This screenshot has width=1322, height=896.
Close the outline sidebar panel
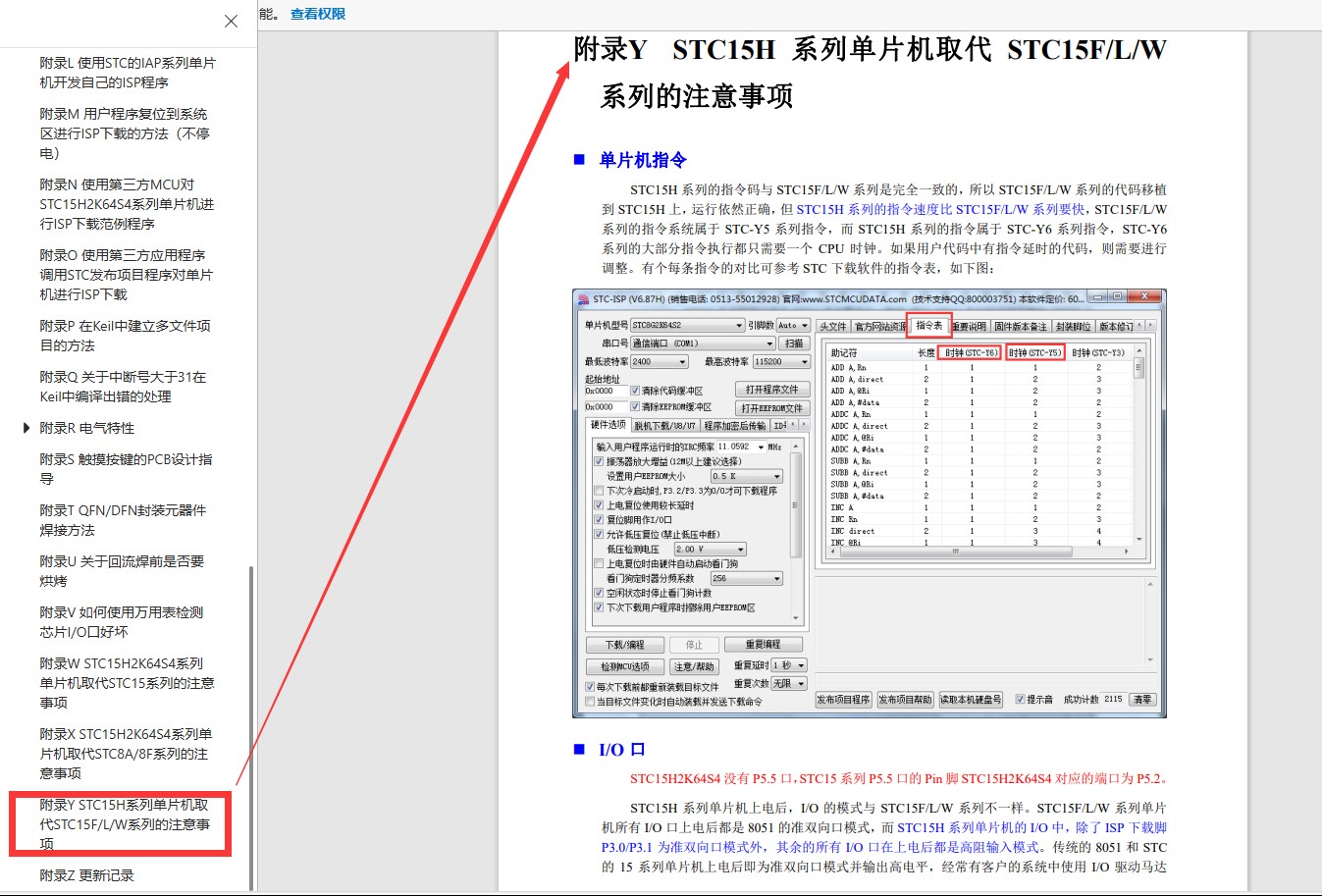[231, 21]
